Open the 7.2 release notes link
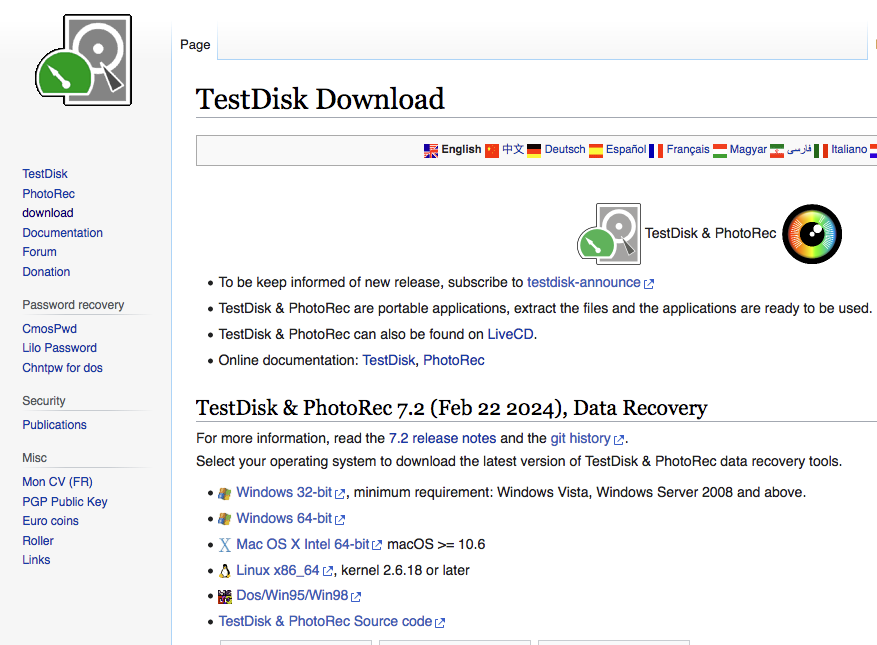 [442, 439]
